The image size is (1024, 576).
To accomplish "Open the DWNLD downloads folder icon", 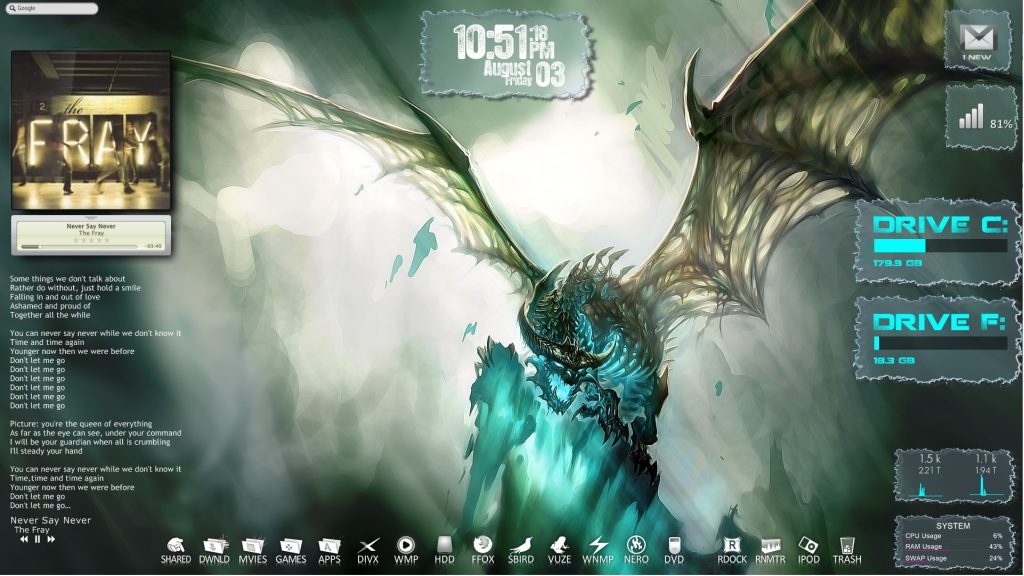I will click(x=214, y=551).
